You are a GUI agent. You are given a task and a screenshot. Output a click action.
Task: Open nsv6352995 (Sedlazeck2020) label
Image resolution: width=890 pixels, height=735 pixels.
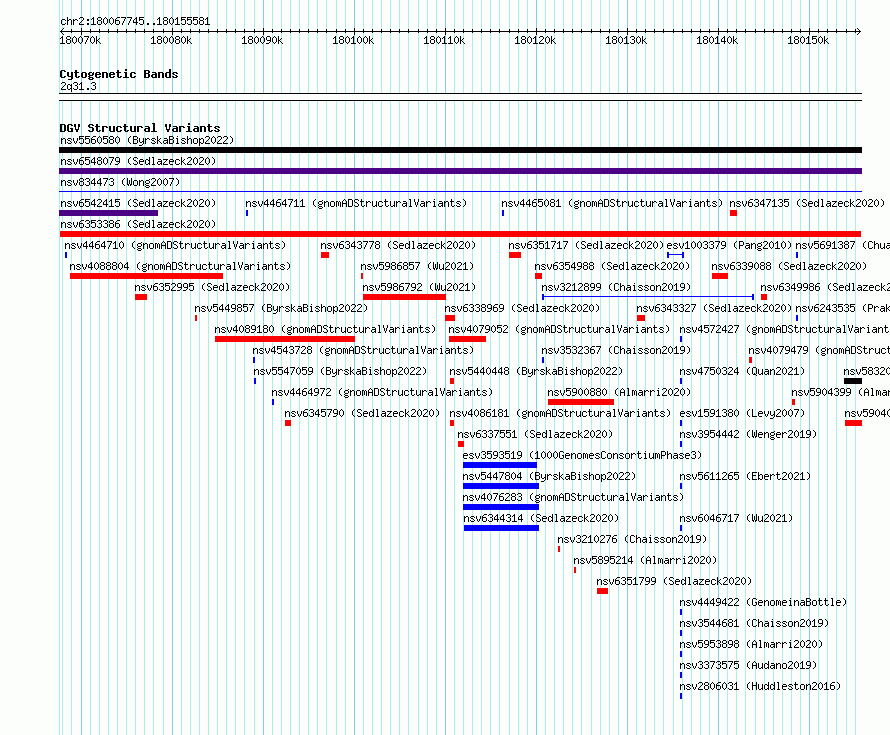(212, 287)
